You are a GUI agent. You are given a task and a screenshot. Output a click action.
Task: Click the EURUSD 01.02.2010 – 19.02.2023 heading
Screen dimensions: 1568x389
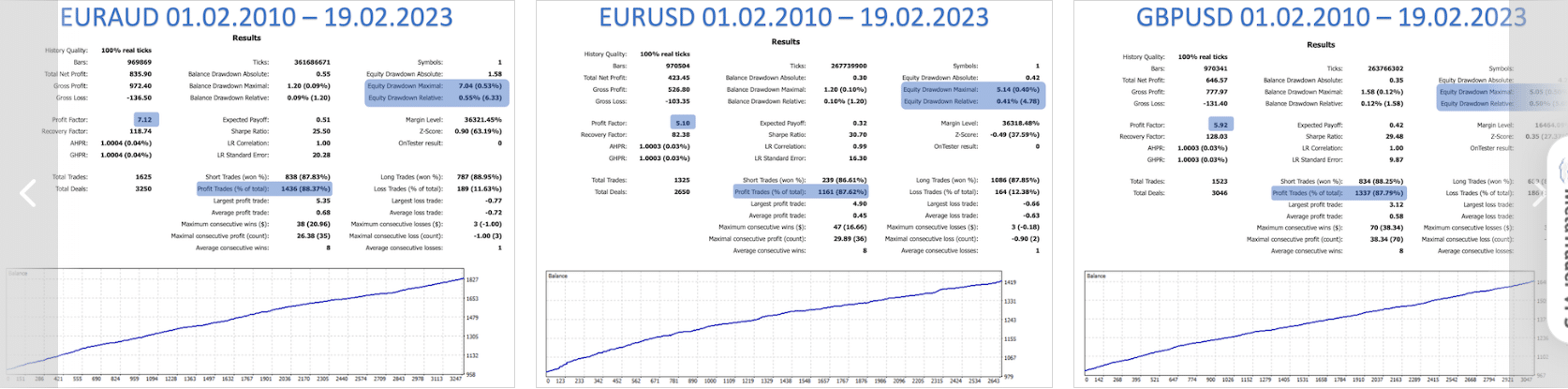(793, 18)
